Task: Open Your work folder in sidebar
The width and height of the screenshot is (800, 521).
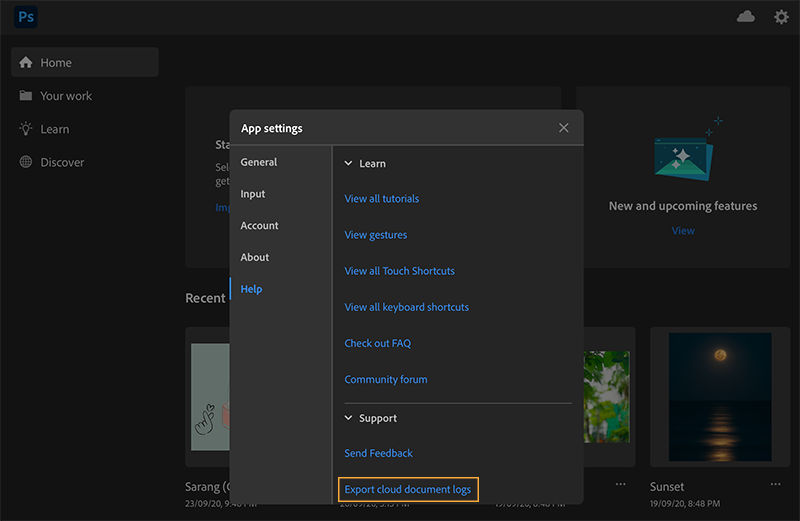Action: [x=66, y=96]
